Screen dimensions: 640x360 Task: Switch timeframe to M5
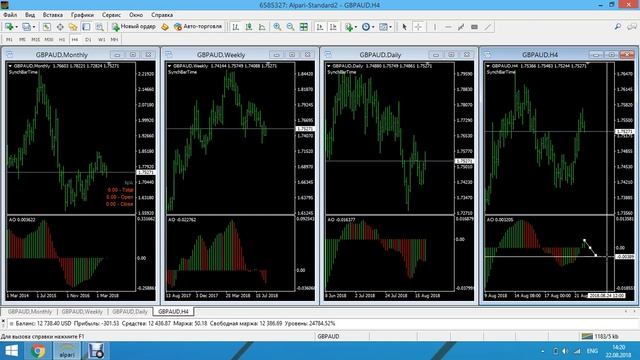(x=22, y=40)
